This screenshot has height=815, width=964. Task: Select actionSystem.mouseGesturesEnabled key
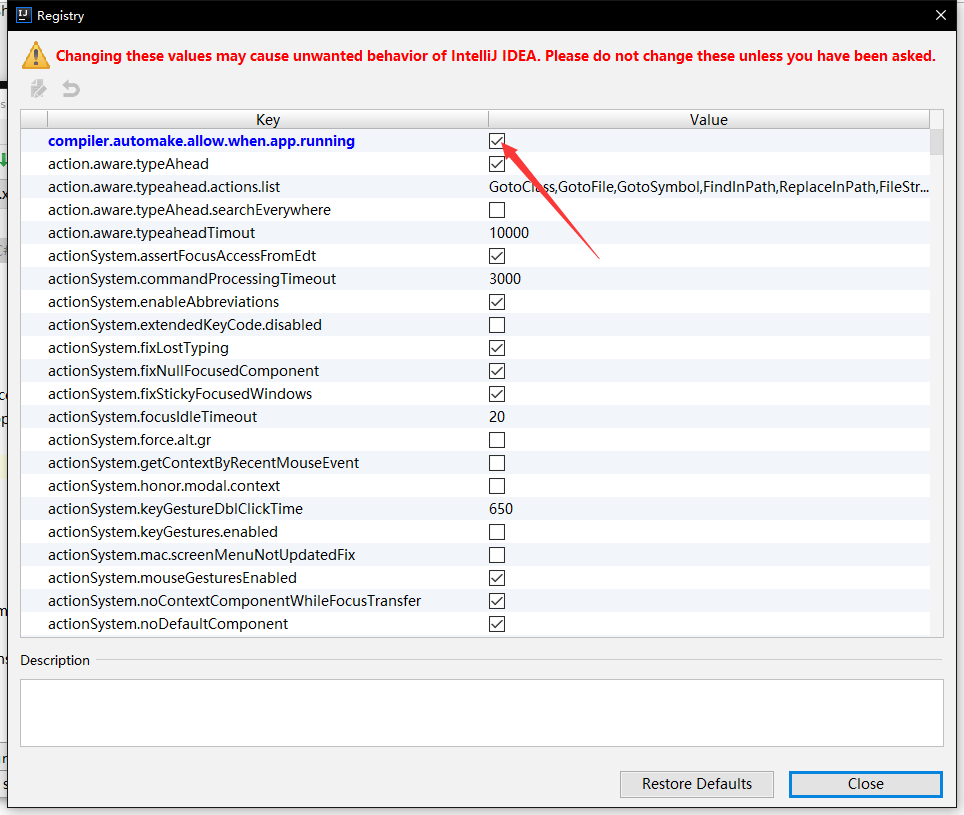pos(172,578)
